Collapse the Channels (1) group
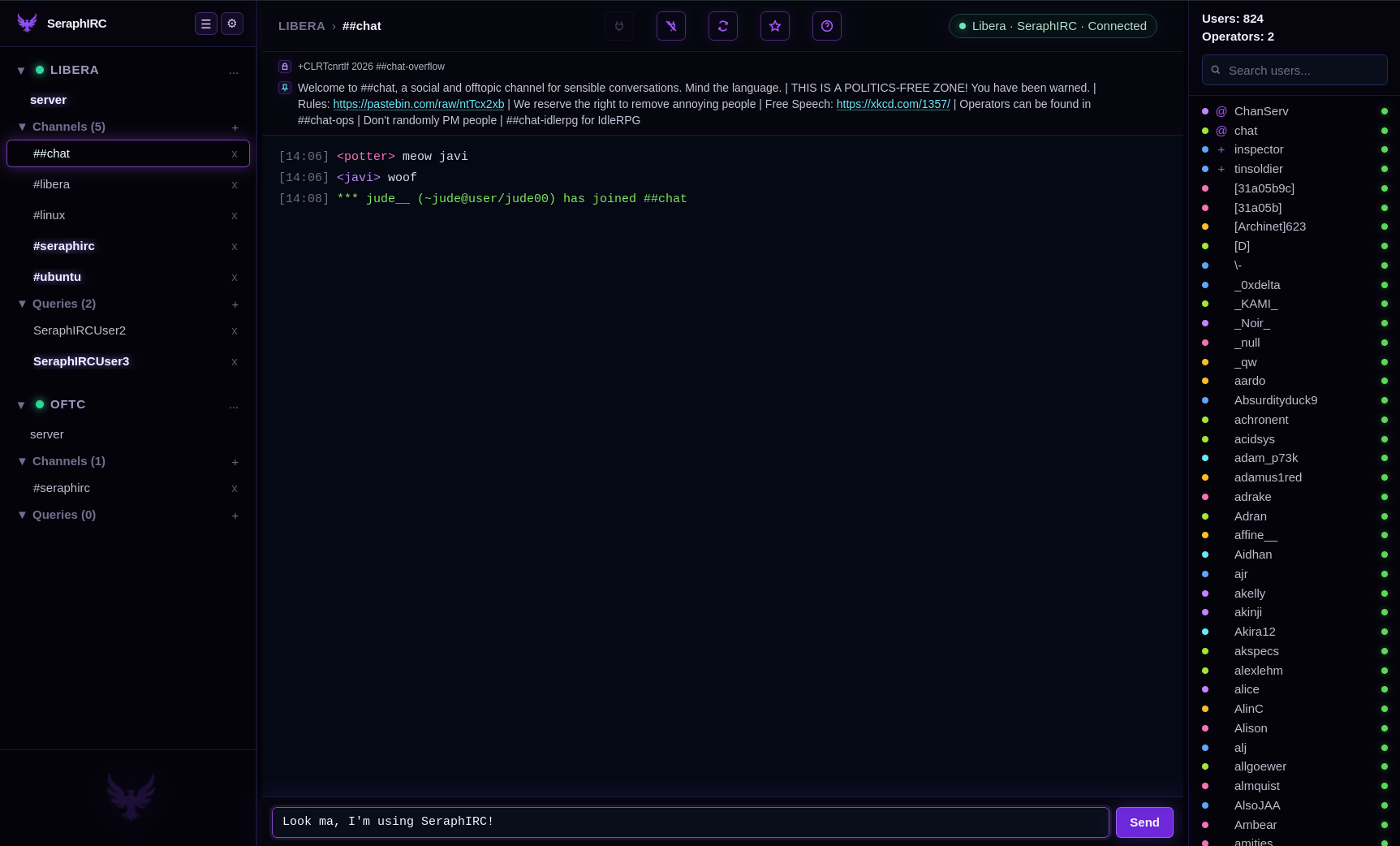The image size is (1400, 846). tap(22, 461)
